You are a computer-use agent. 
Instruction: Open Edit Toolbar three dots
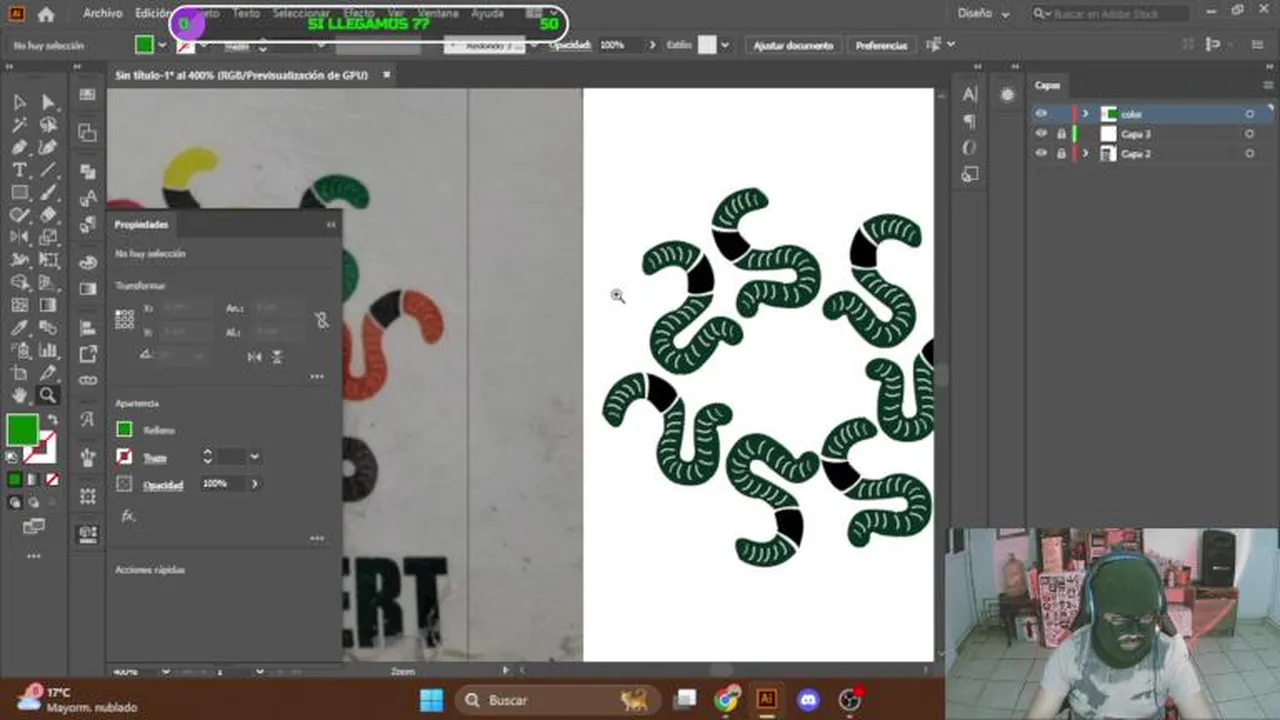pos(33,556)
